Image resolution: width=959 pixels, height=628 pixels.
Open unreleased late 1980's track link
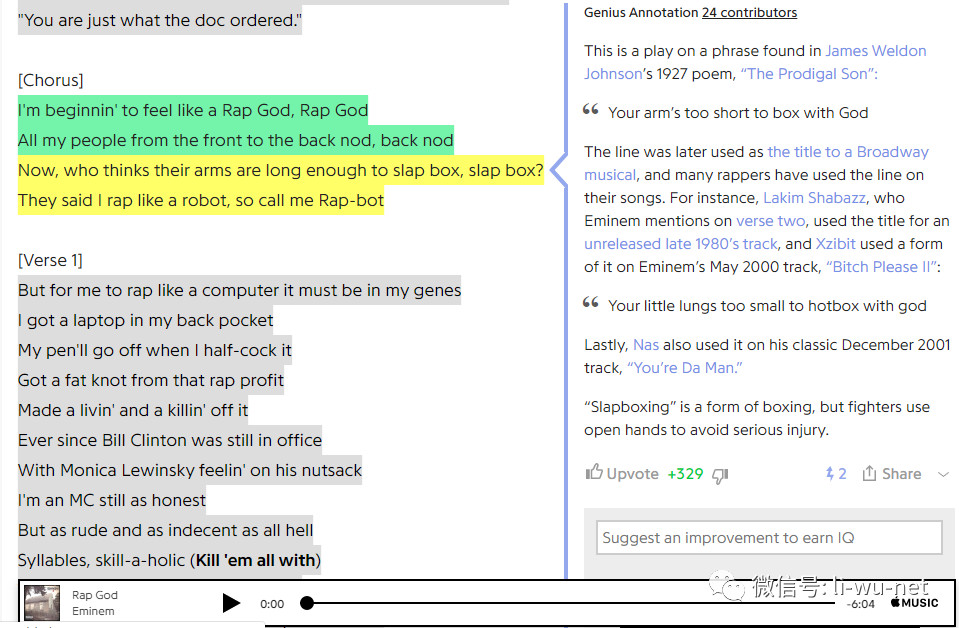click(x=681, y=244)
